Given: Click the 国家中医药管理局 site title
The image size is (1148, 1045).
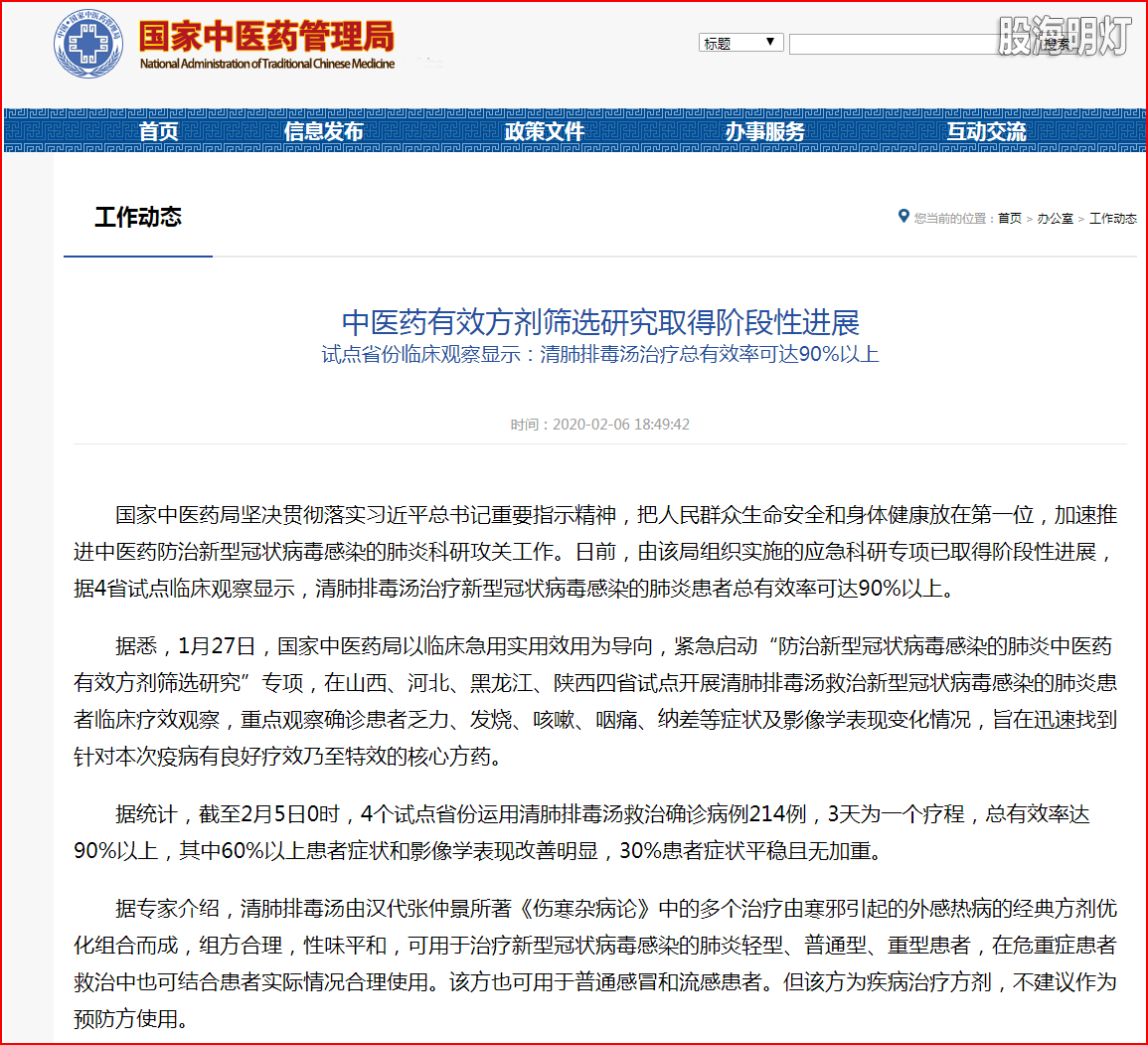Looking at the screenshot, I should pyautogui.click(x=266, y=36).
